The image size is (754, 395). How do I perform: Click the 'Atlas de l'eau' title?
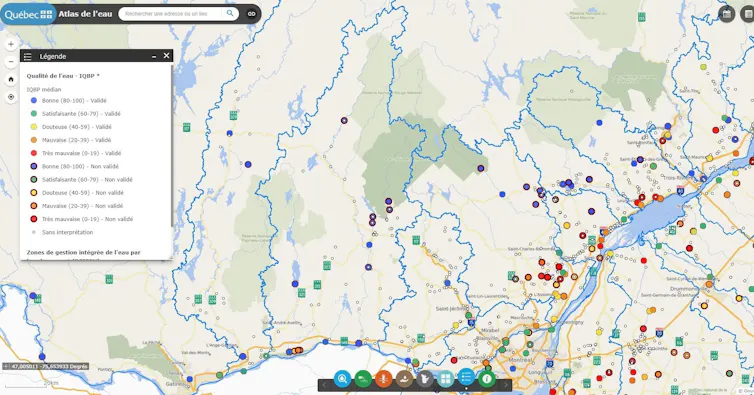pyautogui.click(x=85, y=14)
